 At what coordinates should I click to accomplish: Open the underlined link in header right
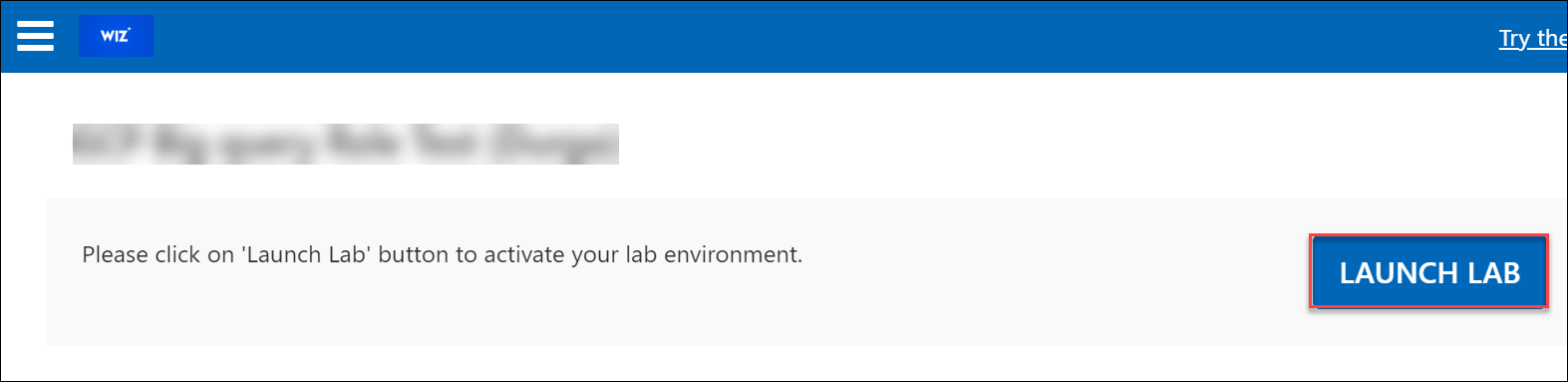click(1533, 38)
